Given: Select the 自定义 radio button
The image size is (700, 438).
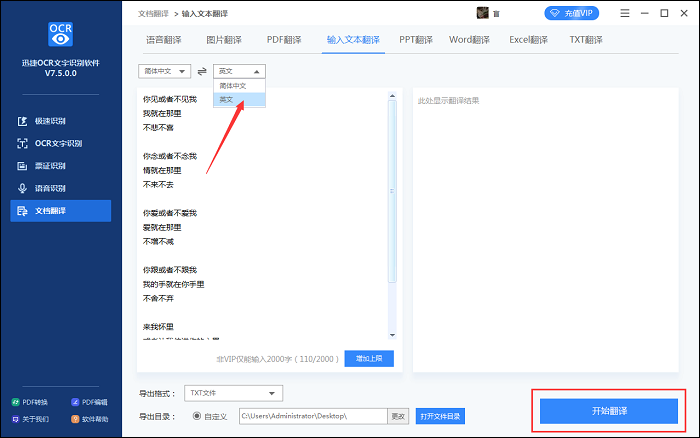Looking at the screenshot, I should [x=196, y=416].
